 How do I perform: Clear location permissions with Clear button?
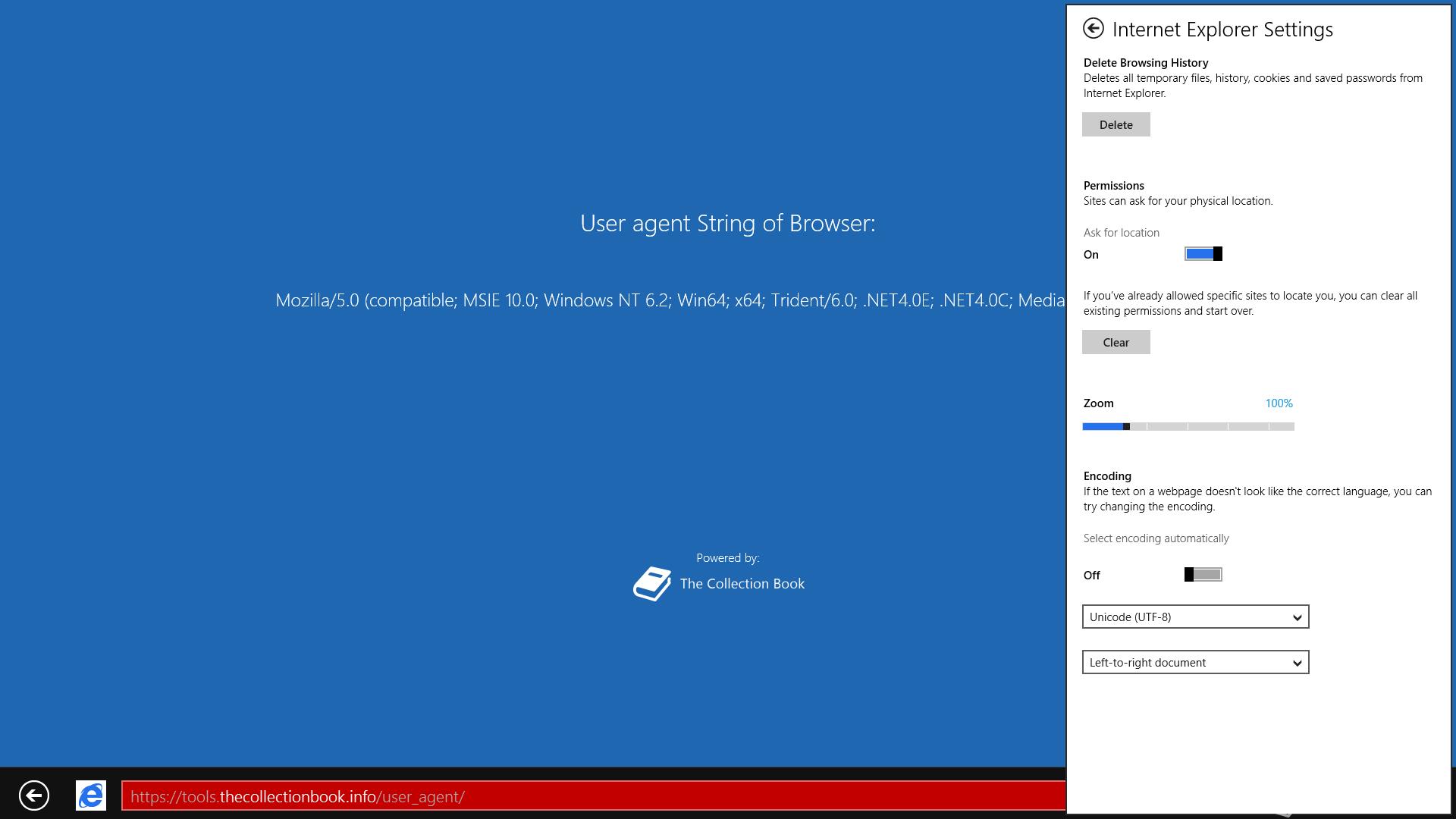(1116, 342)
